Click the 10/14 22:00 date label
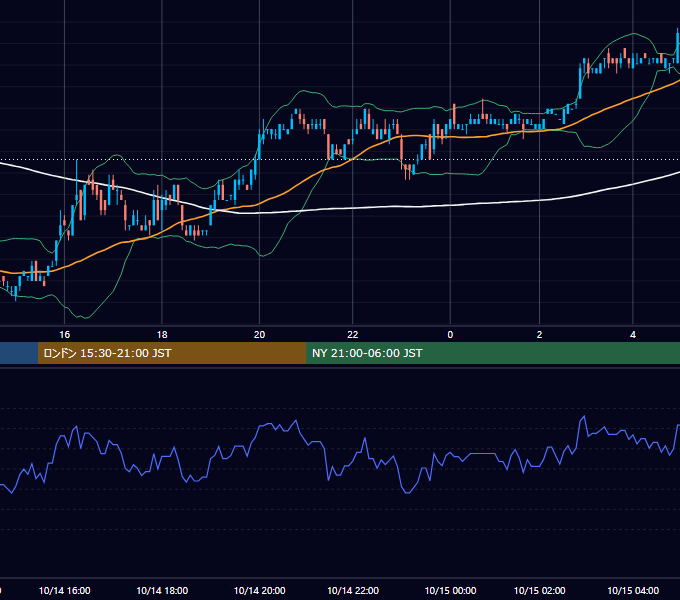680x600 pixels. (x=353, y=590)
